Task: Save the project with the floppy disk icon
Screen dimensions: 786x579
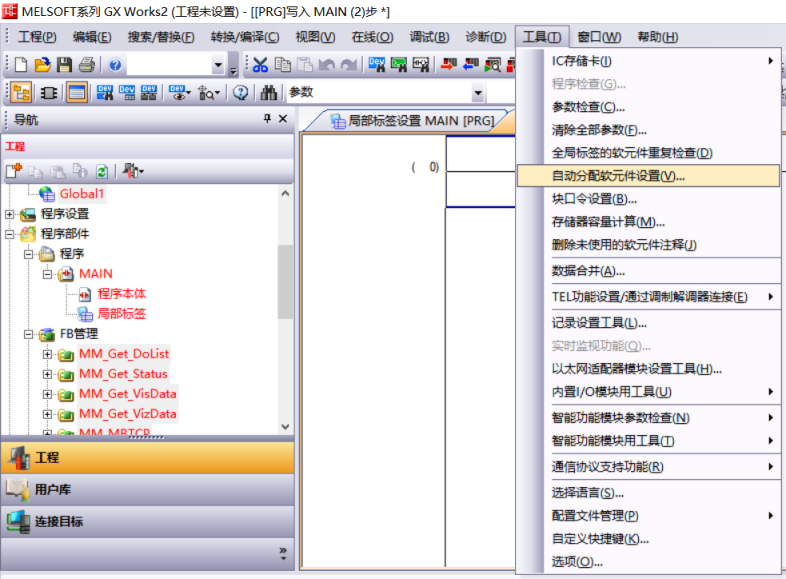Action: (64, 65)
